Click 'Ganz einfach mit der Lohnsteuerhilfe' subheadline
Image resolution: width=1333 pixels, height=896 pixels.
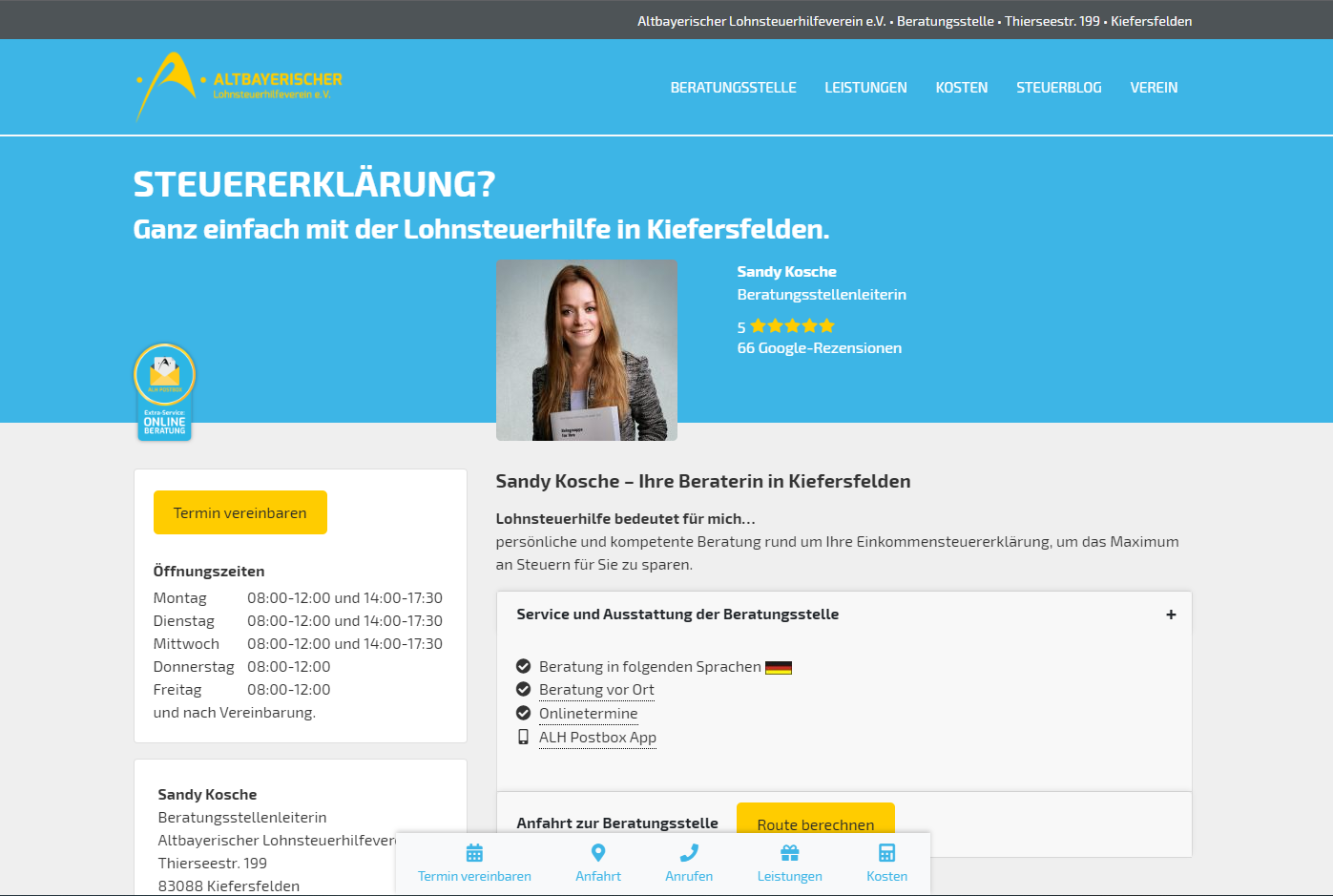(481, 230)
